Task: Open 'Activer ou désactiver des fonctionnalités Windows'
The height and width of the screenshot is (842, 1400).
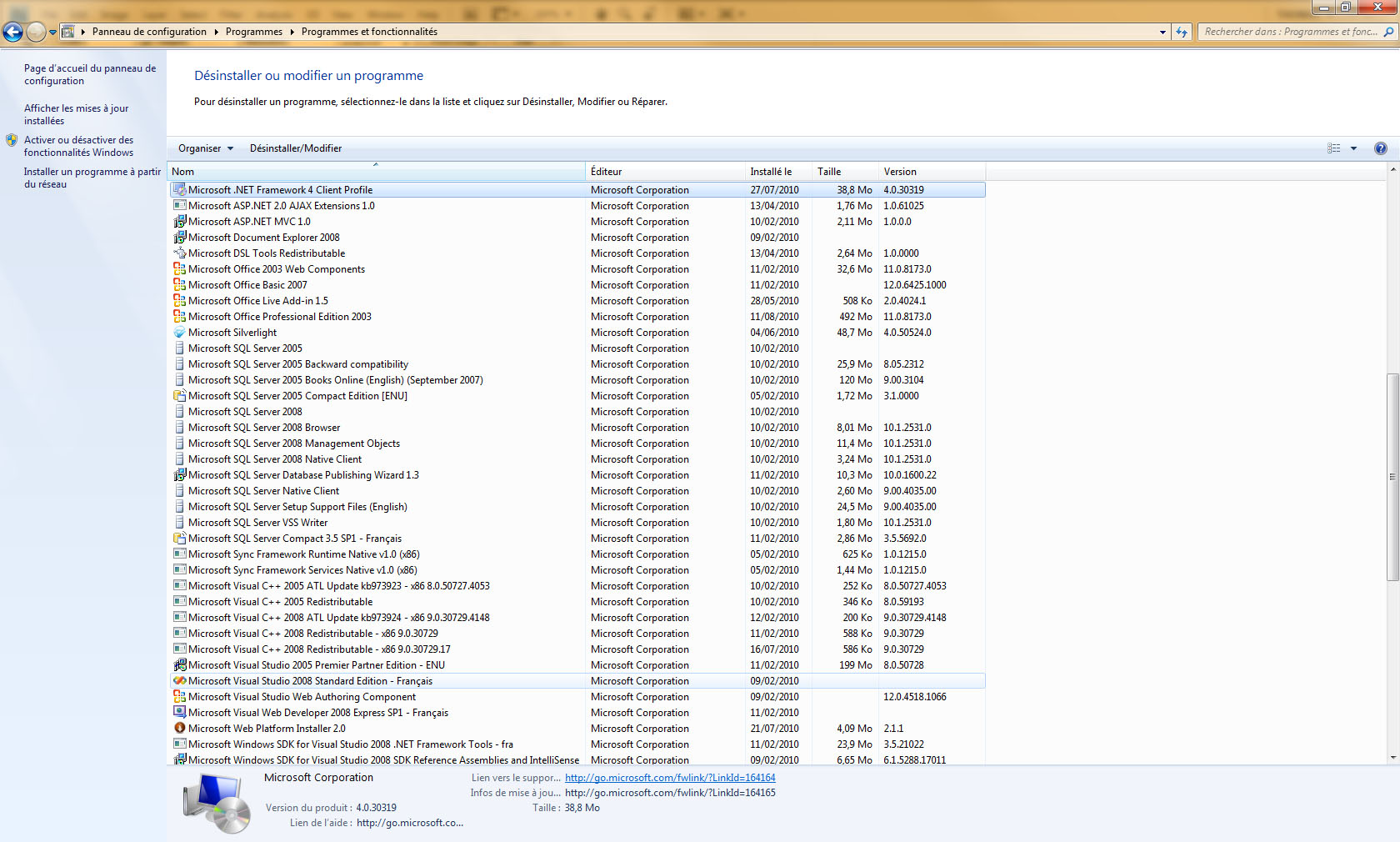Action: pos(78,146)
